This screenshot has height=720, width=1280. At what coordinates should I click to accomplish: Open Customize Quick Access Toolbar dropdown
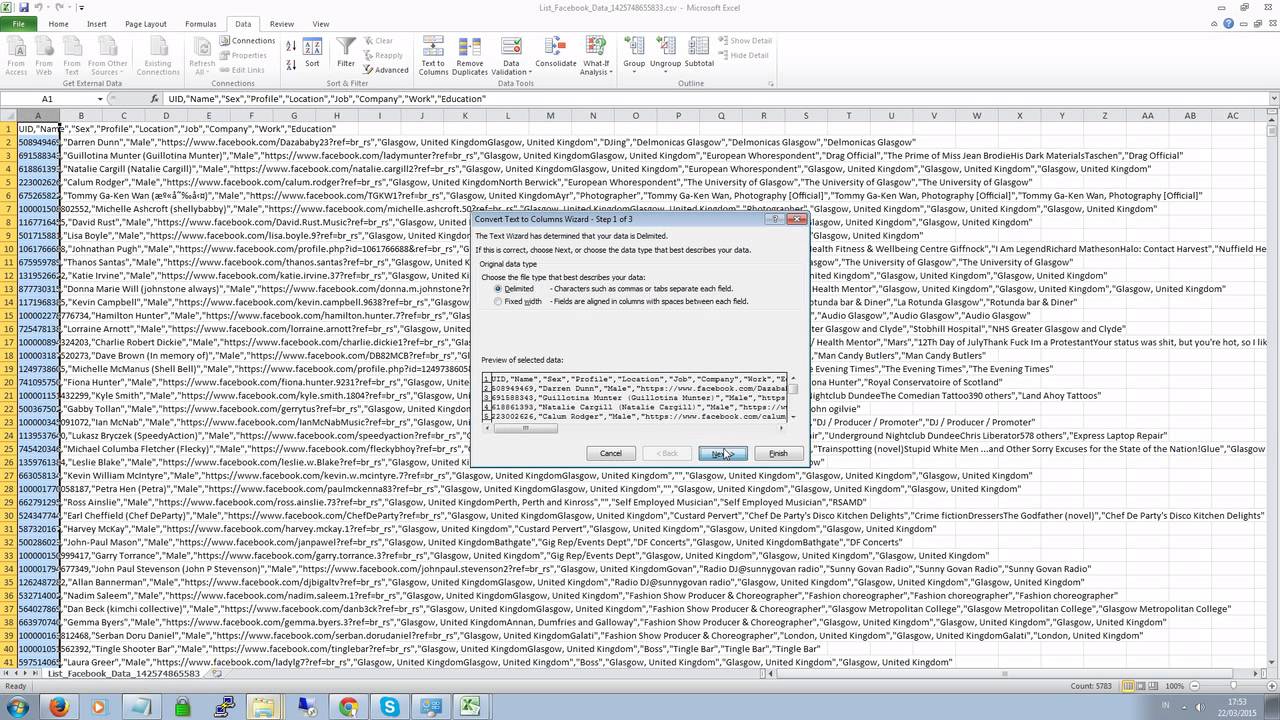[82, 7]
